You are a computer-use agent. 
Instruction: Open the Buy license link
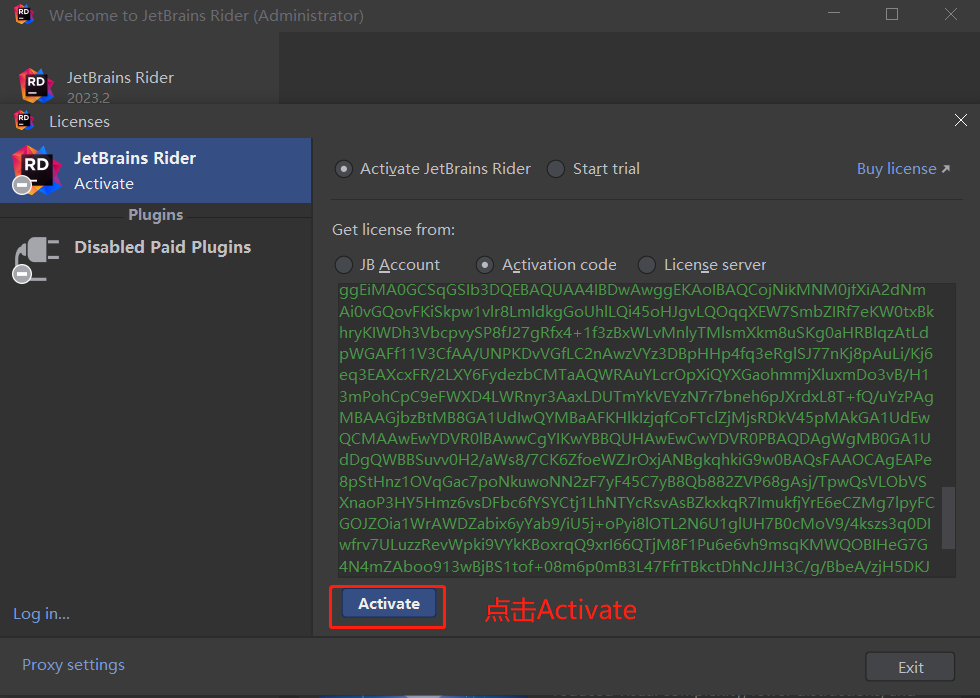click(x=903, y=169)
